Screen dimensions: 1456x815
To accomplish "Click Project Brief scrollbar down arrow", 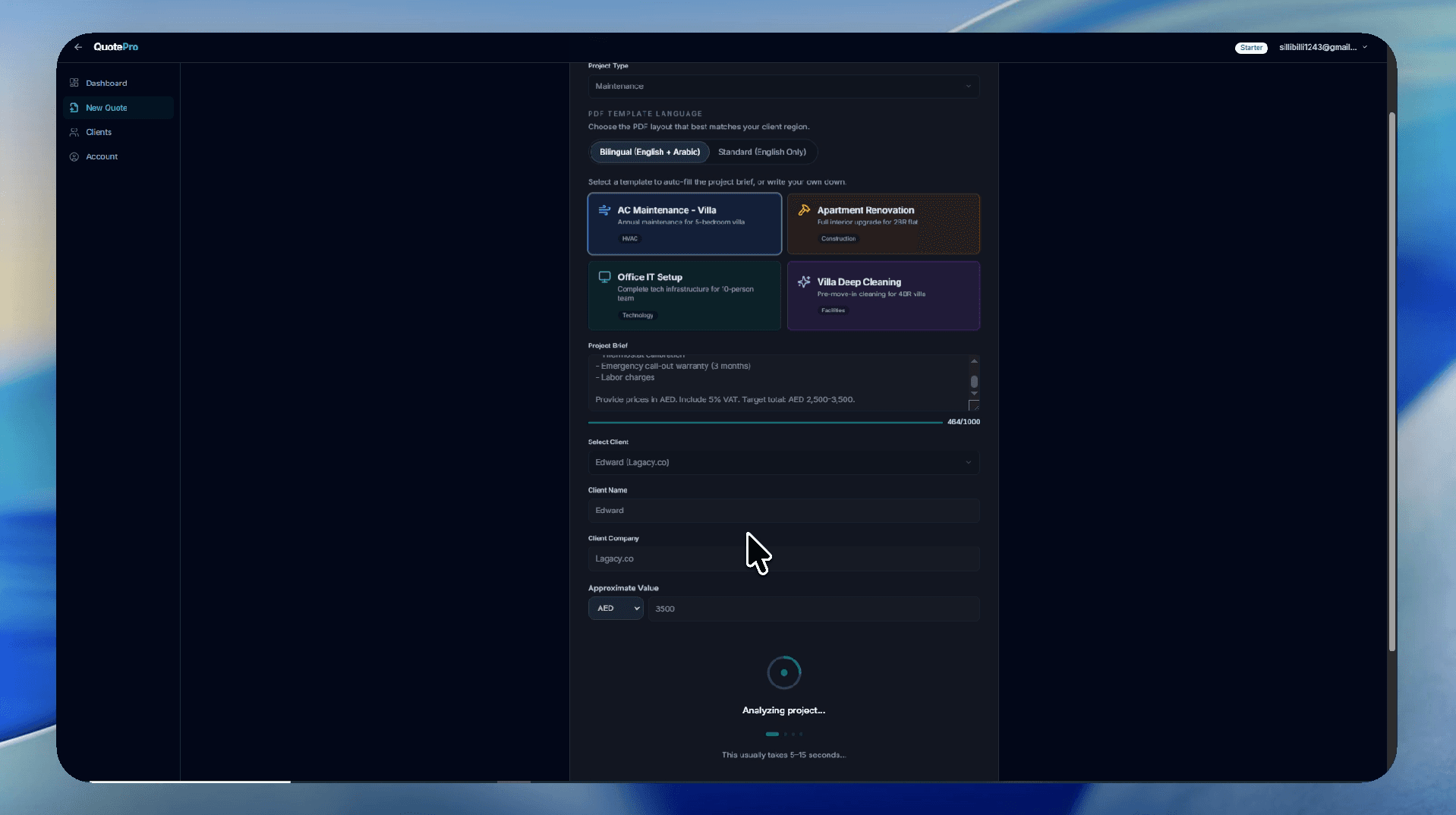I will [x=974, y=393].
